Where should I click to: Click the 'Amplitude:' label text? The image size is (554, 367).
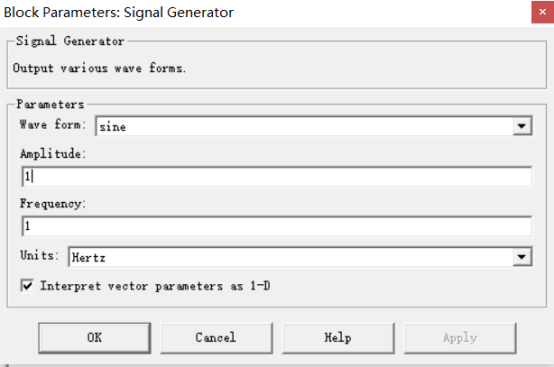coord(53,154)
